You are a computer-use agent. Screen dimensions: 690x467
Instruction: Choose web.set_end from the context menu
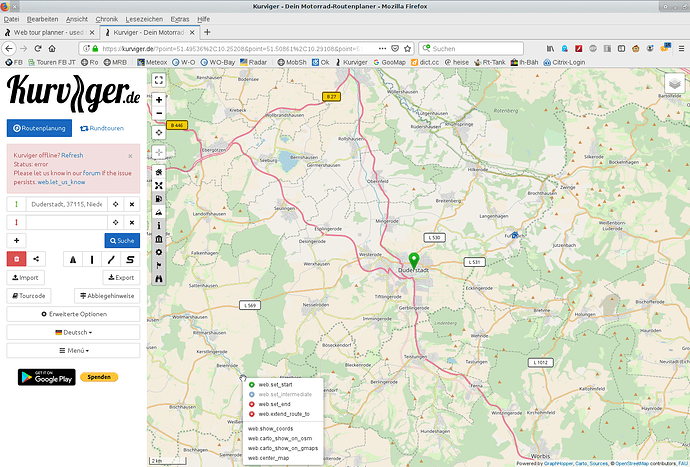click(283, 404)
